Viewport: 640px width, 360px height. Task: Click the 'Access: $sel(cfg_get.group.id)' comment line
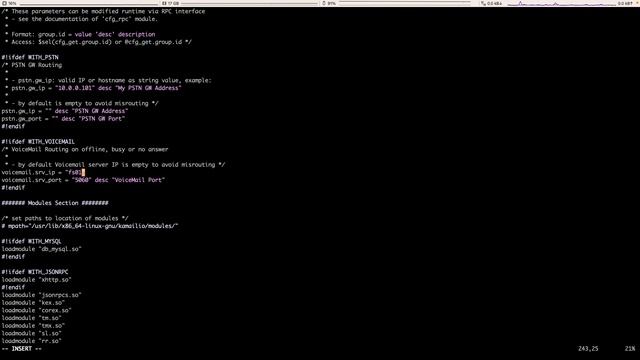(x=98, y=42)
